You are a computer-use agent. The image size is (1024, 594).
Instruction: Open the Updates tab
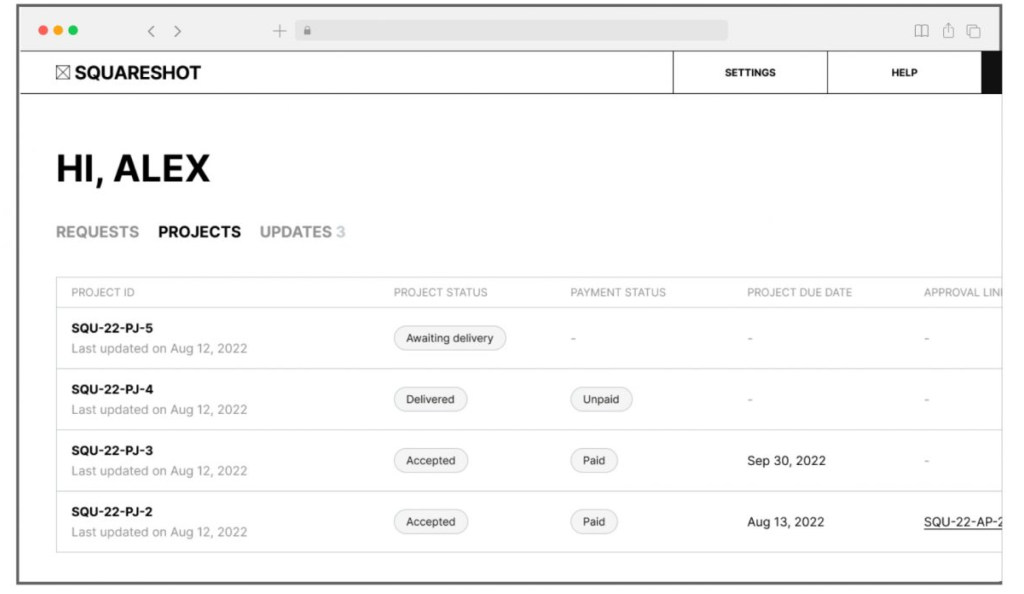tap(302, 232)
